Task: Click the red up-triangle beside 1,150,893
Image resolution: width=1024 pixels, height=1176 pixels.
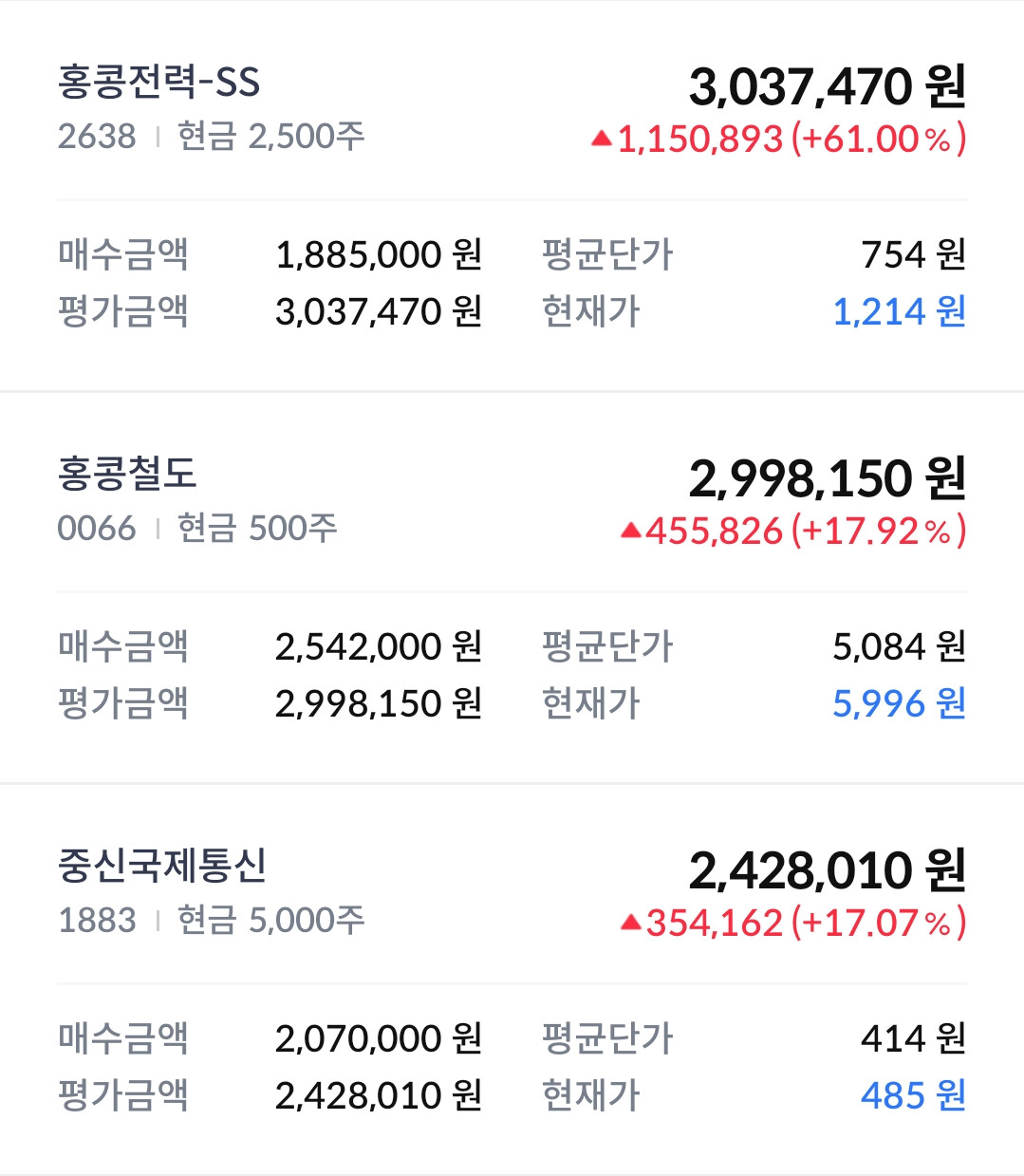Action: click(601, 139)
